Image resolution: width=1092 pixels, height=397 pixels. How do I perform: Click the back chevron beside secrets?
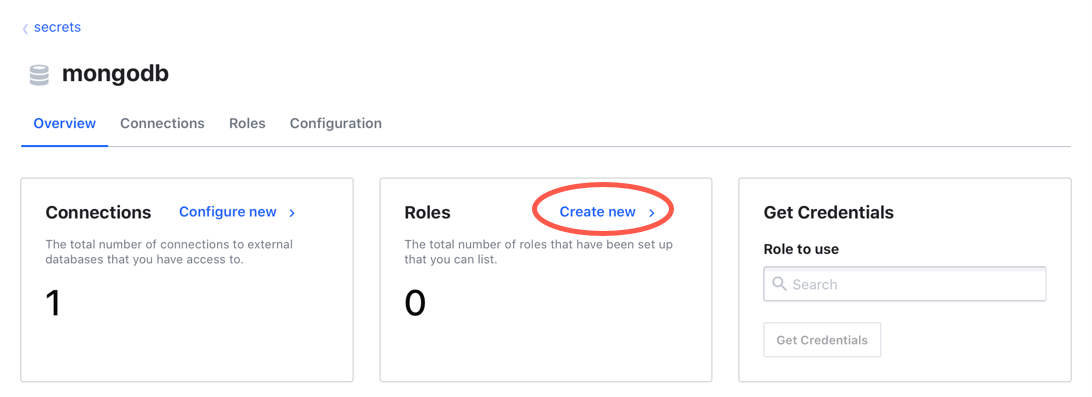pyautogui.click(x=25, y=29)
